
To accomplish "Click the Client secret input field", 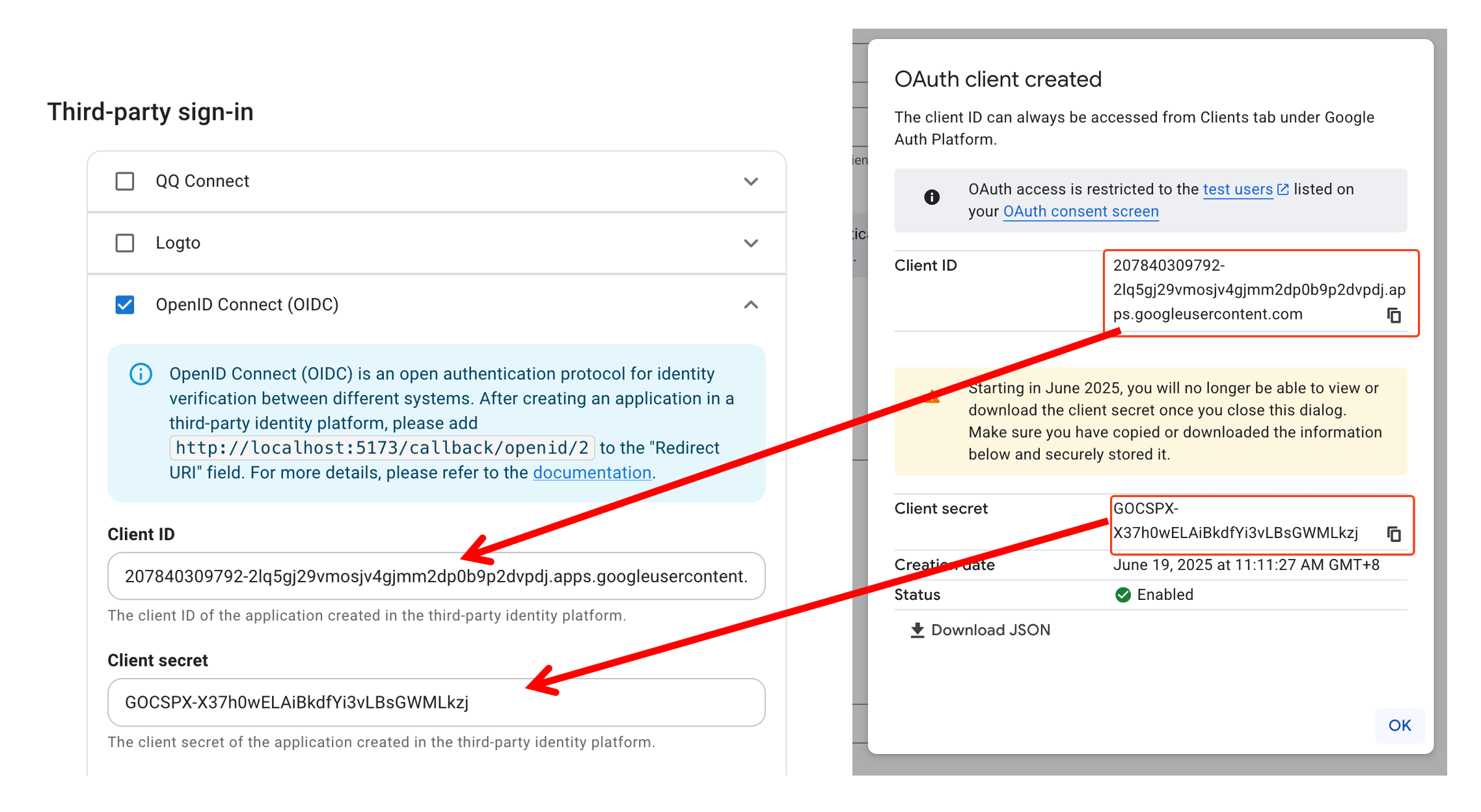I will pos(436,703).
